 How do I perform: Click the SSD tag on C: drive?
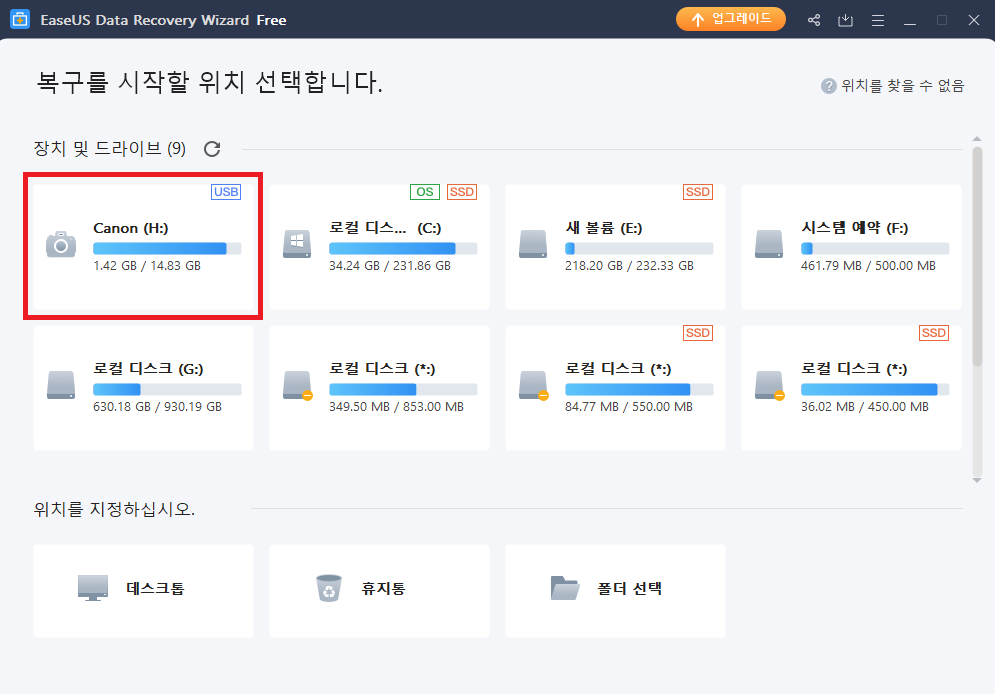coord(462,192)
